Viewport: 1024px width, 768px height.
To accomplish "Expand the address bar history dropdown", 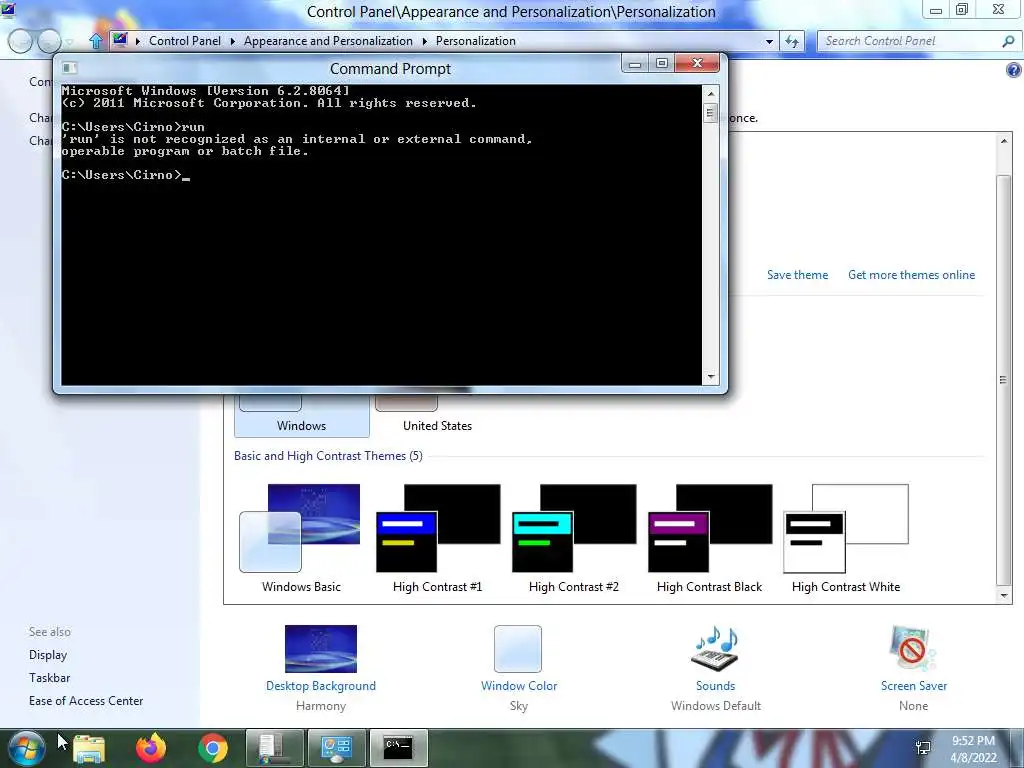I will point(769,41).
